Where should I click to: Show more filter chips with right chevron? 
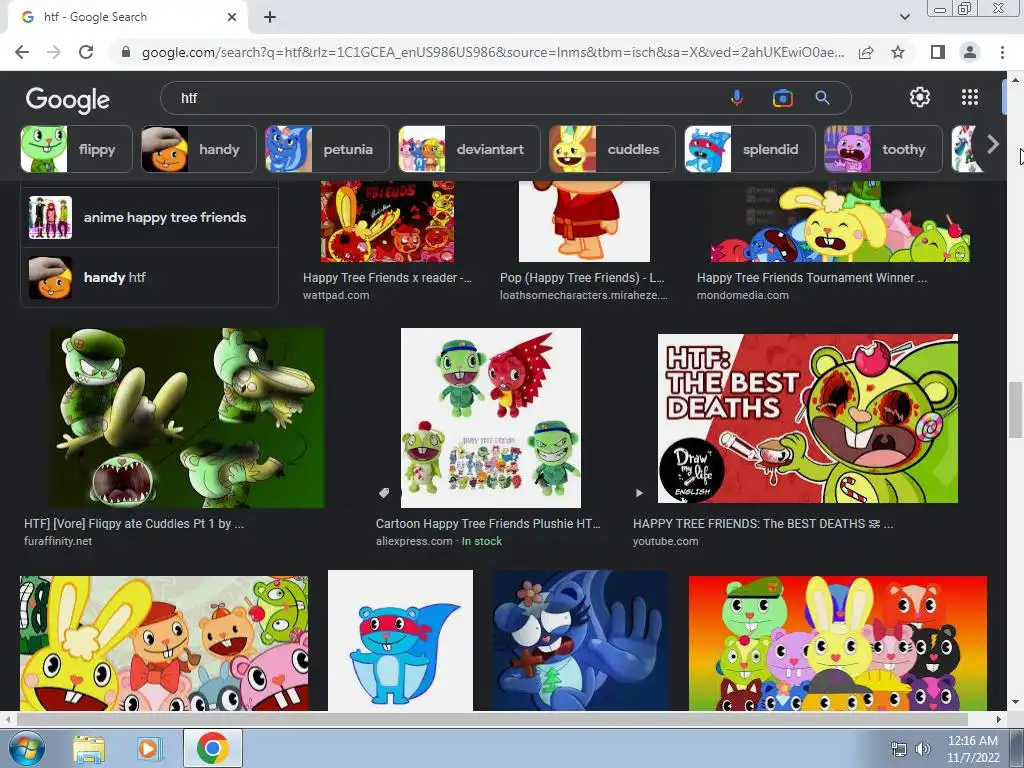point(993,144)
